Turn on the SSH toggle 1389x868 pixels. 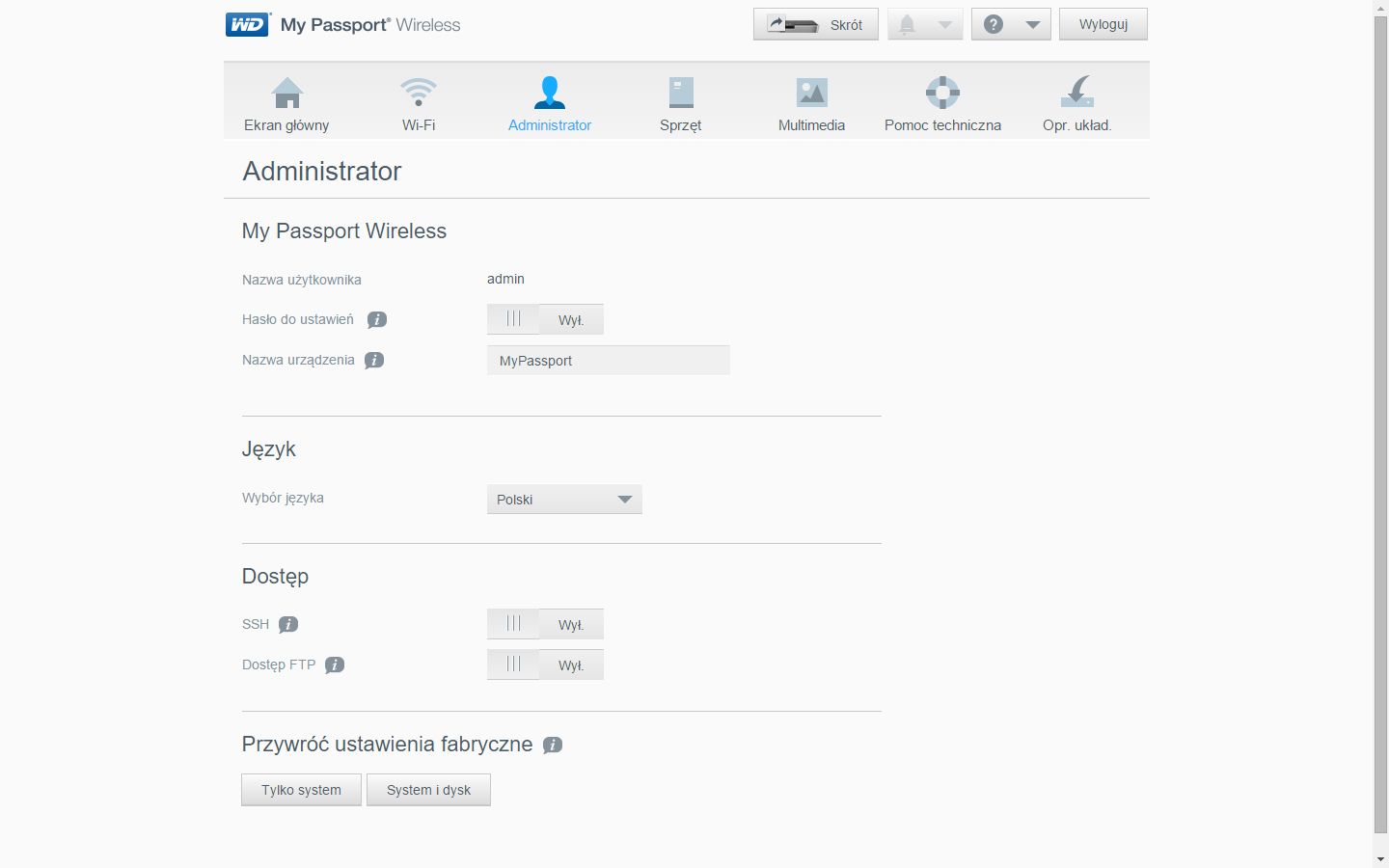[x=545, y=625]
